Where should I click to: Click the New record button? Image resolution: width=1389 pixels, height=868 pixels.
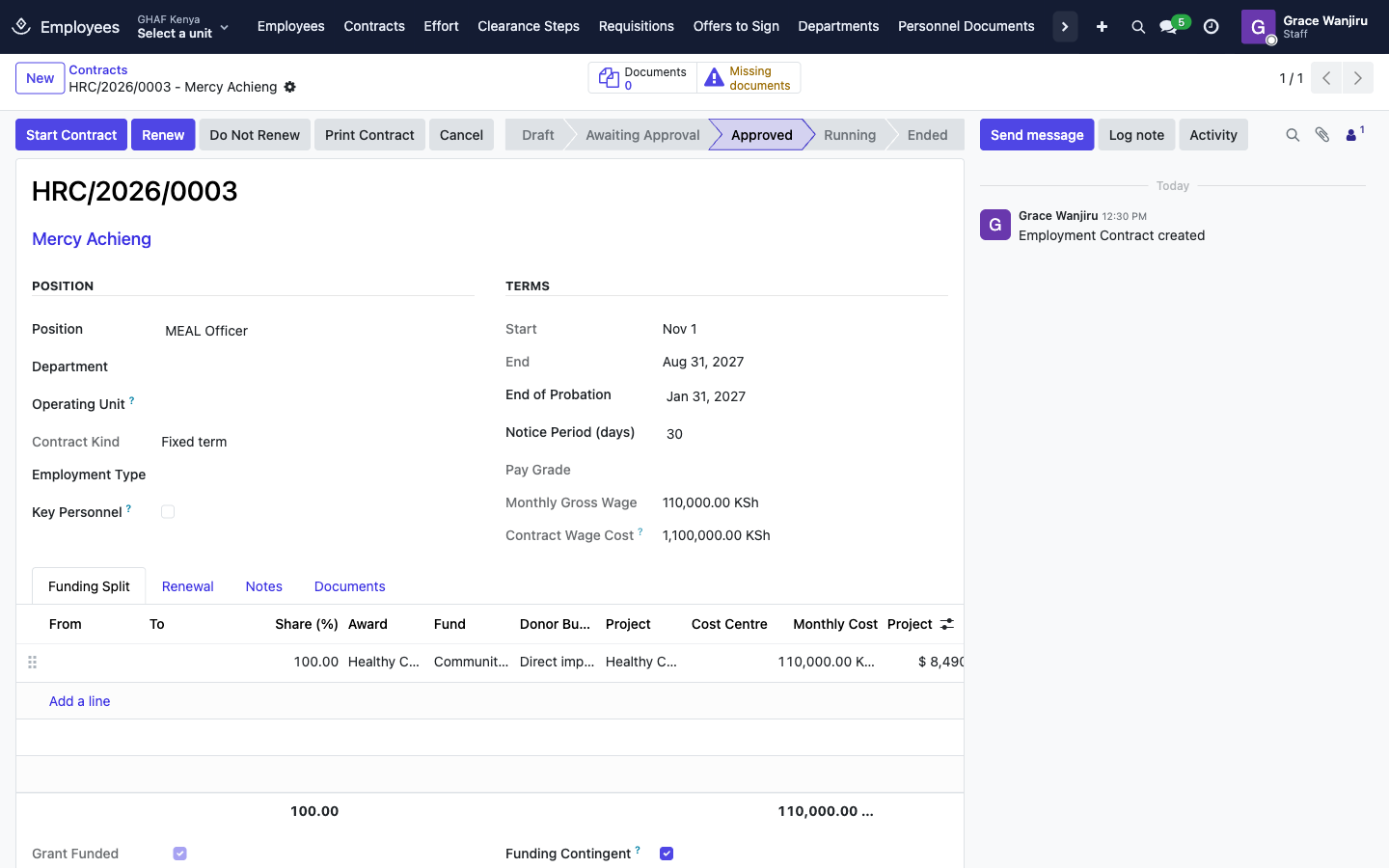tap(41, 78)
